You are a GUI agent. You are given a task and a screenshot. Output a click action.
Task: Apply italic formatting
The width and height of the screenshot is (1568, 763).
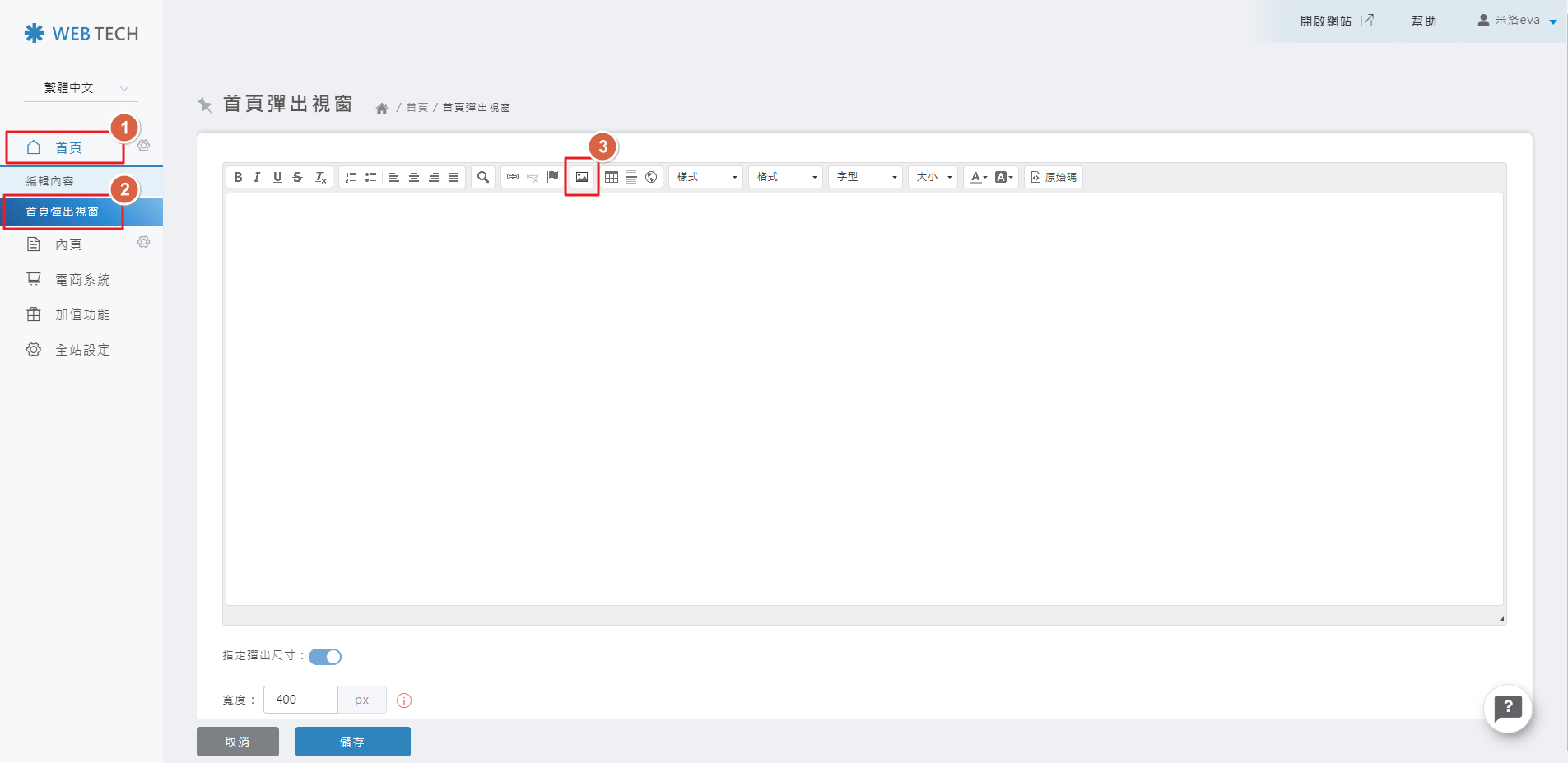point(257,177)
